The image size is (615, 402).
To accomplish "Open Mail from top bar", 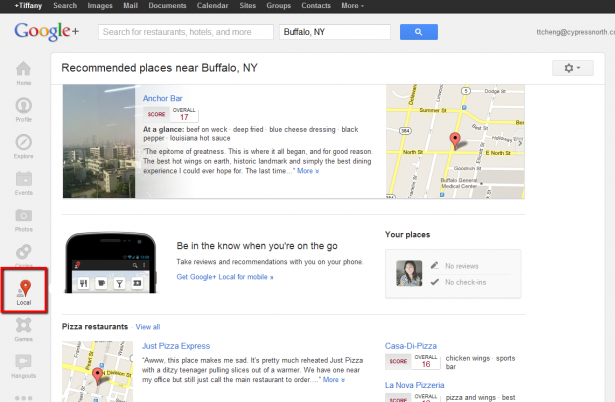I will pos(130,6).
